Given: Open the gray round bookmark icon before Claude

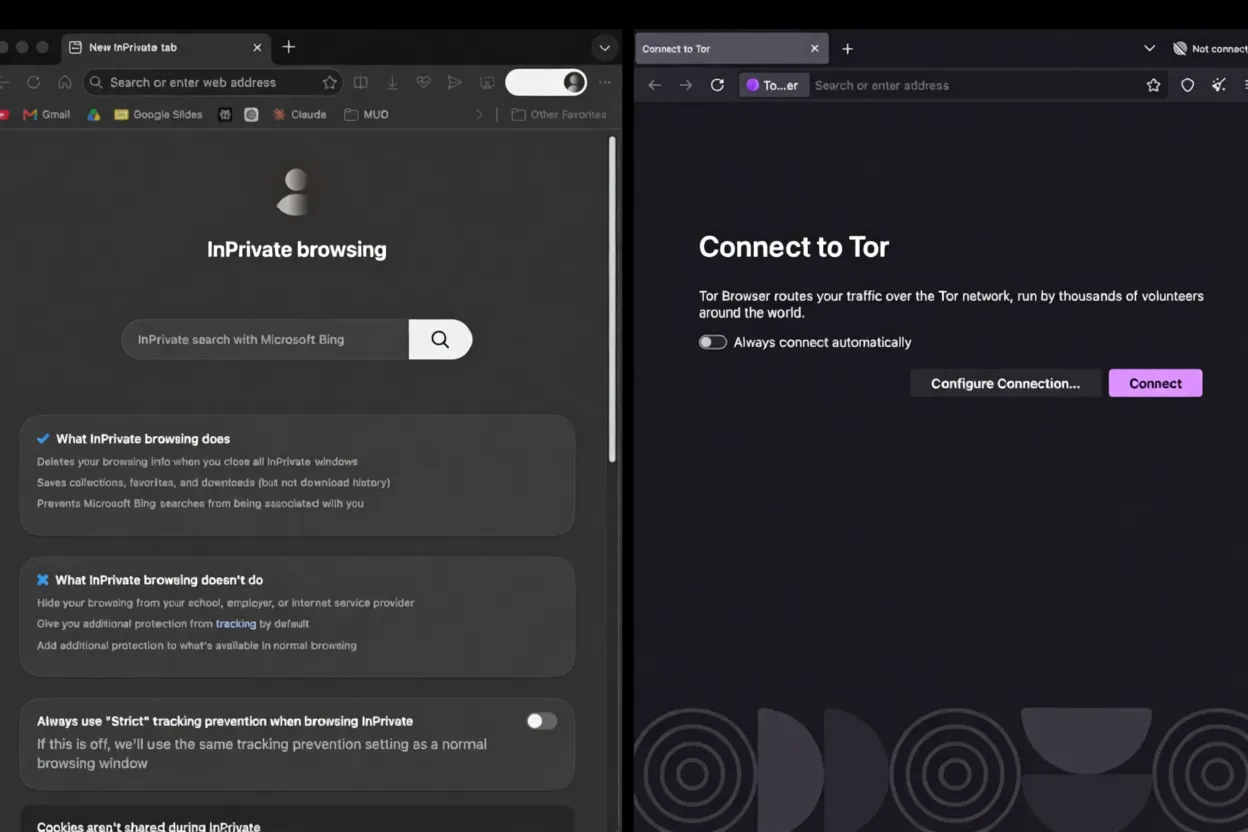Looking at the screenshot, I should (x=251, y=115).
